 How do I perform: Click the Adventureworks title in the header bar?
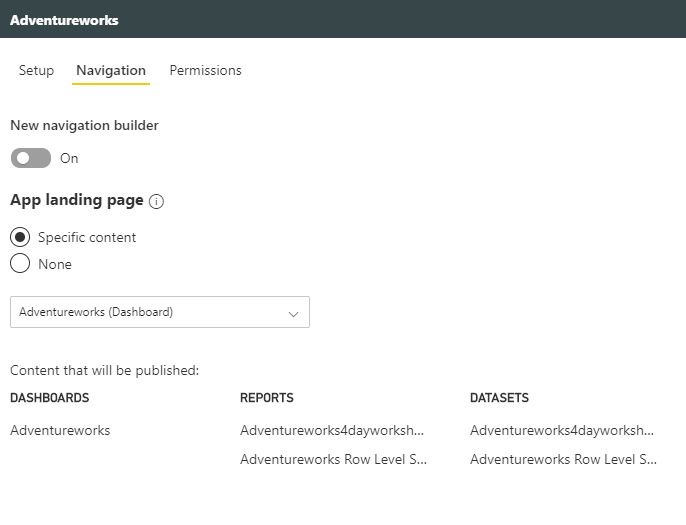coord(64,20)
